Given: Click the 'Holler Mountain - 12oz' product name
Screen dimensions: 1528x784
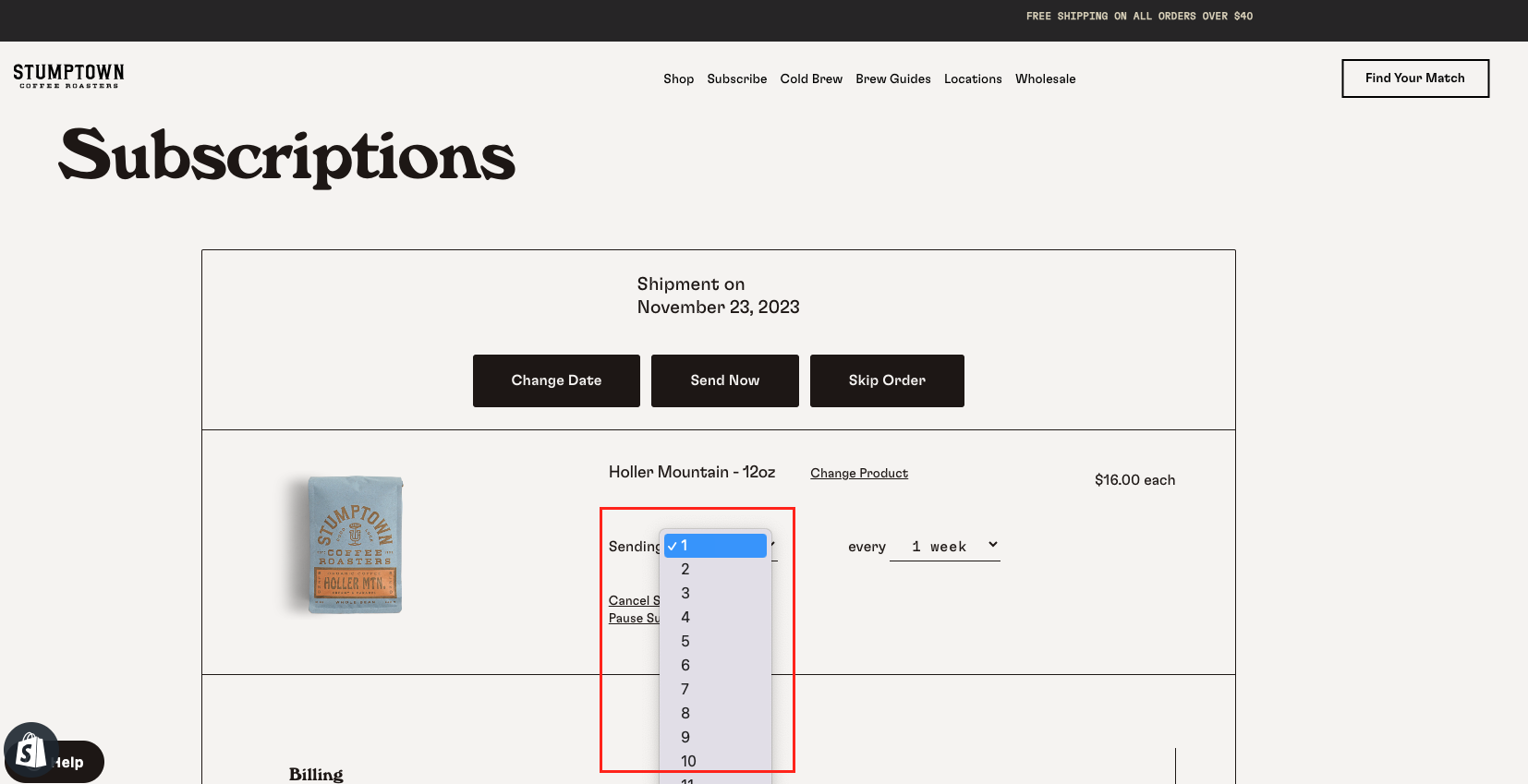Looking at the screenshot, I should pos(692,472).
